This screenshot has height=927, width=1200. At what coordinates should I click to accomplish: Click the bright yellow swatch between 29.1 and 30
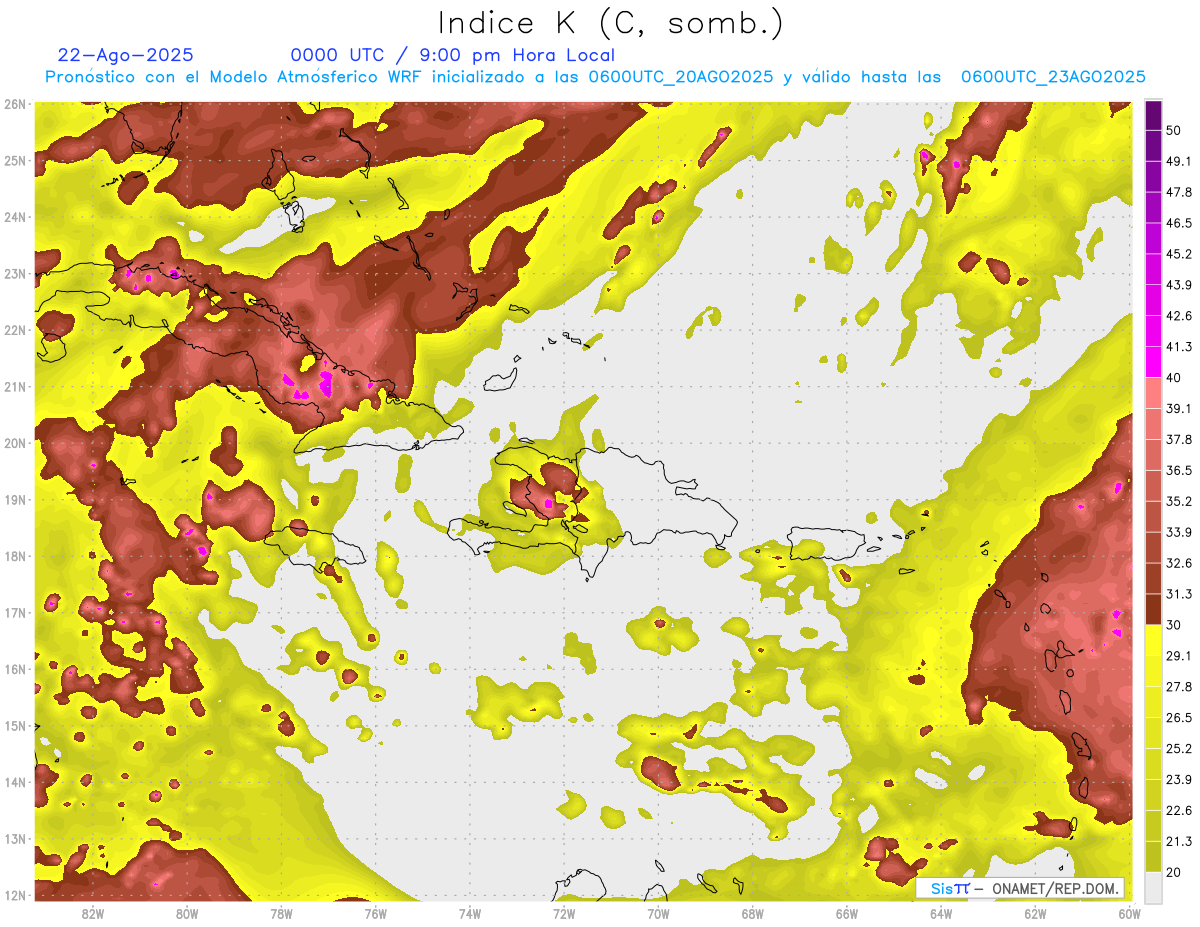click(x=1153, y=641)
